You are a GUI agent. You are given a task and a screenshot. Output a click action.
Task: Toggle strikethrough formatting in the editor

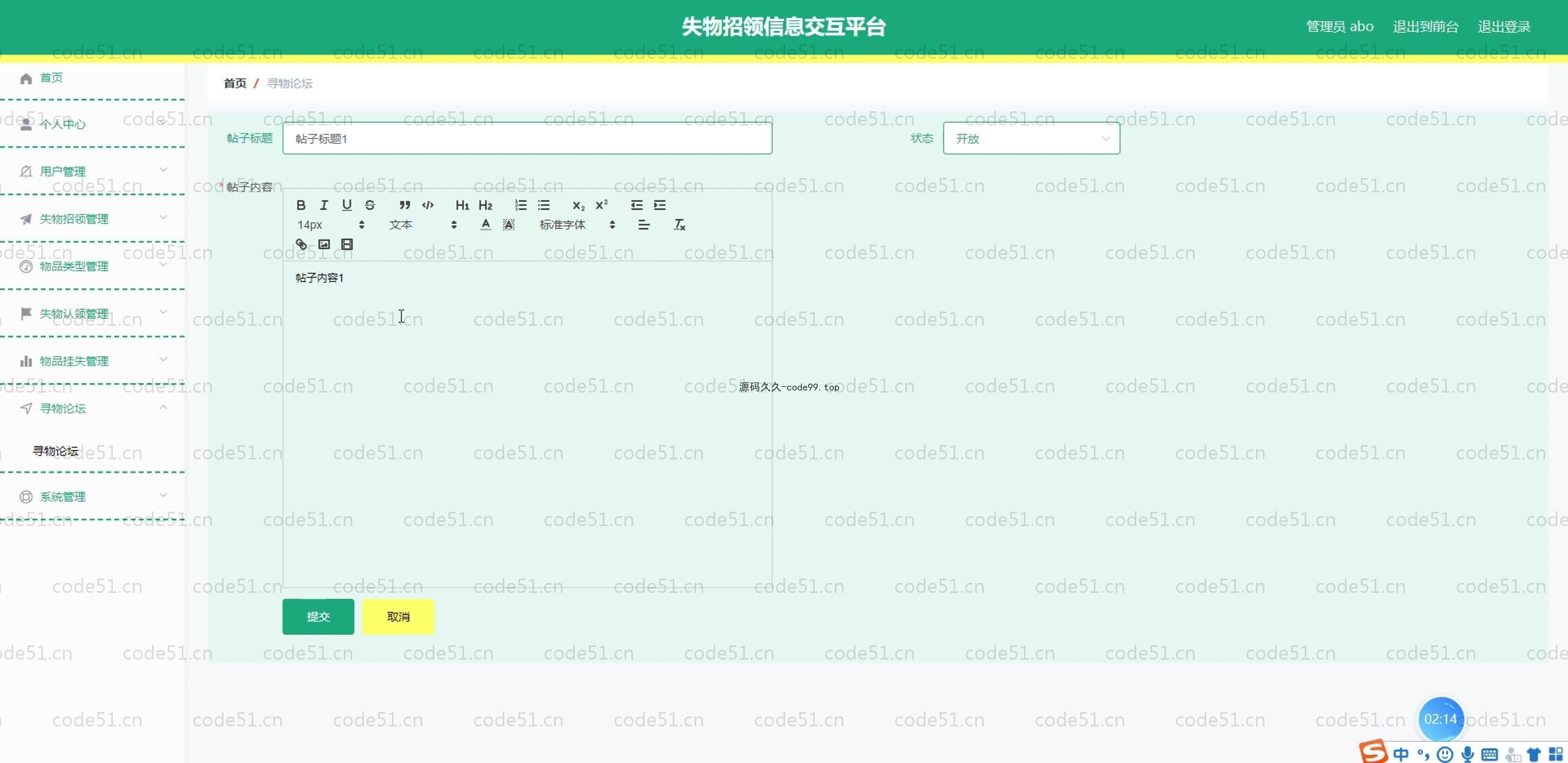tap(370, 205)
